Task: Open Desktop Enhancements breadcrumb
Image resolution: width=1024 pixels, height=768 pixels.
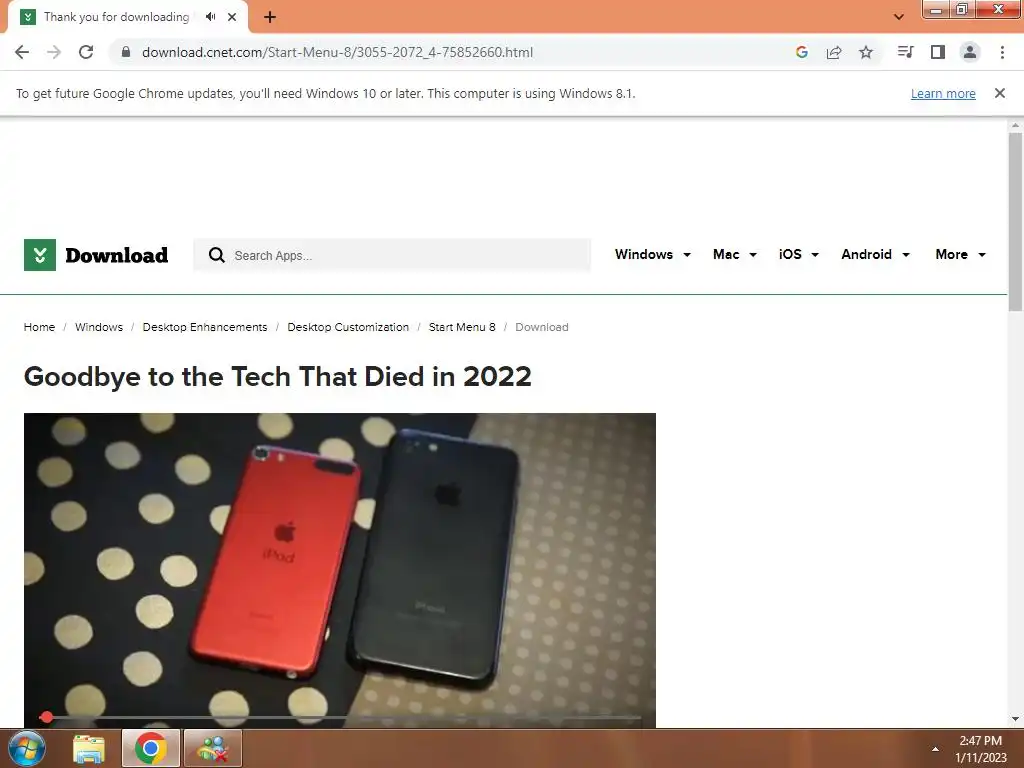Action: [x=205, y=327]
